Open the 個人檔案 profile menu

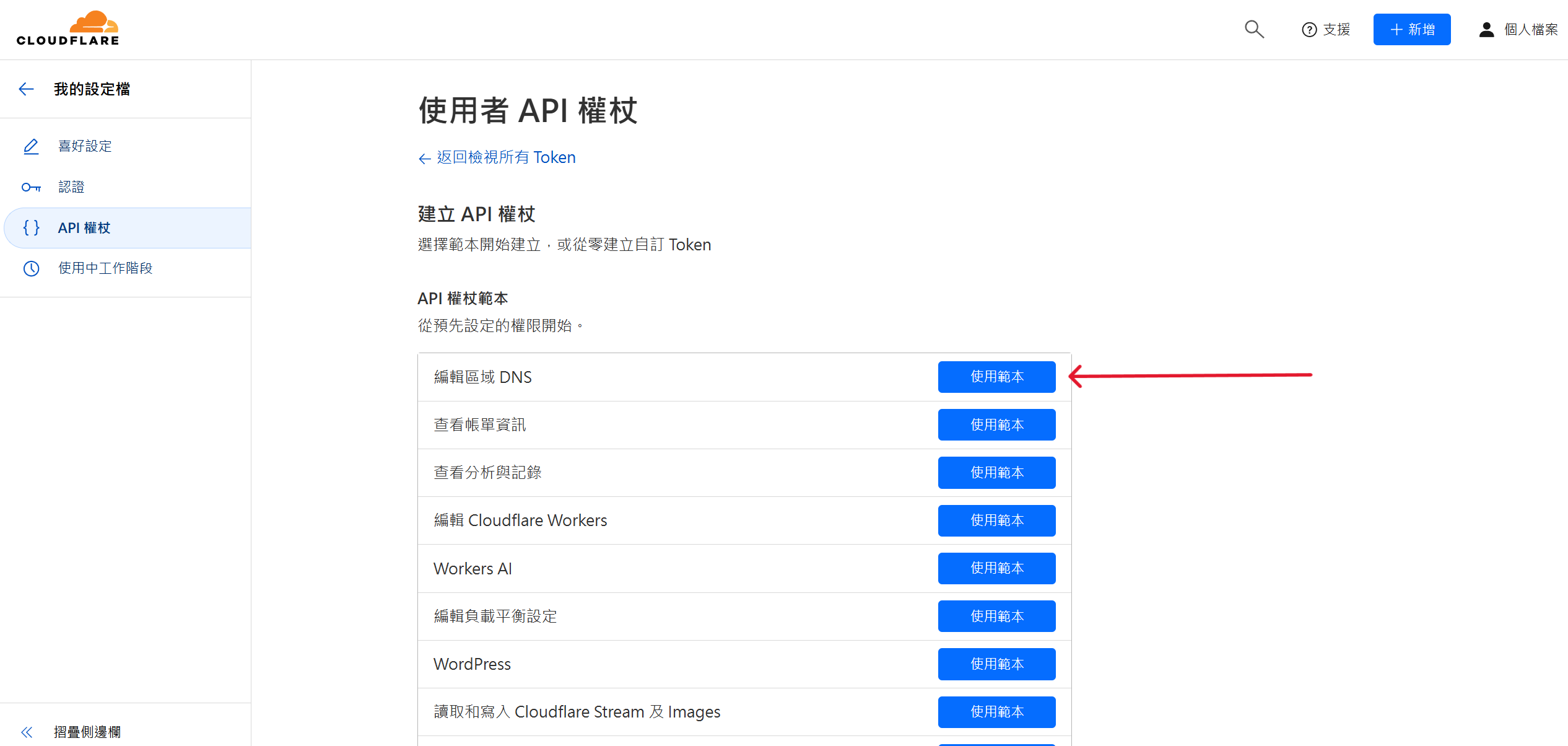(1518, 30)
